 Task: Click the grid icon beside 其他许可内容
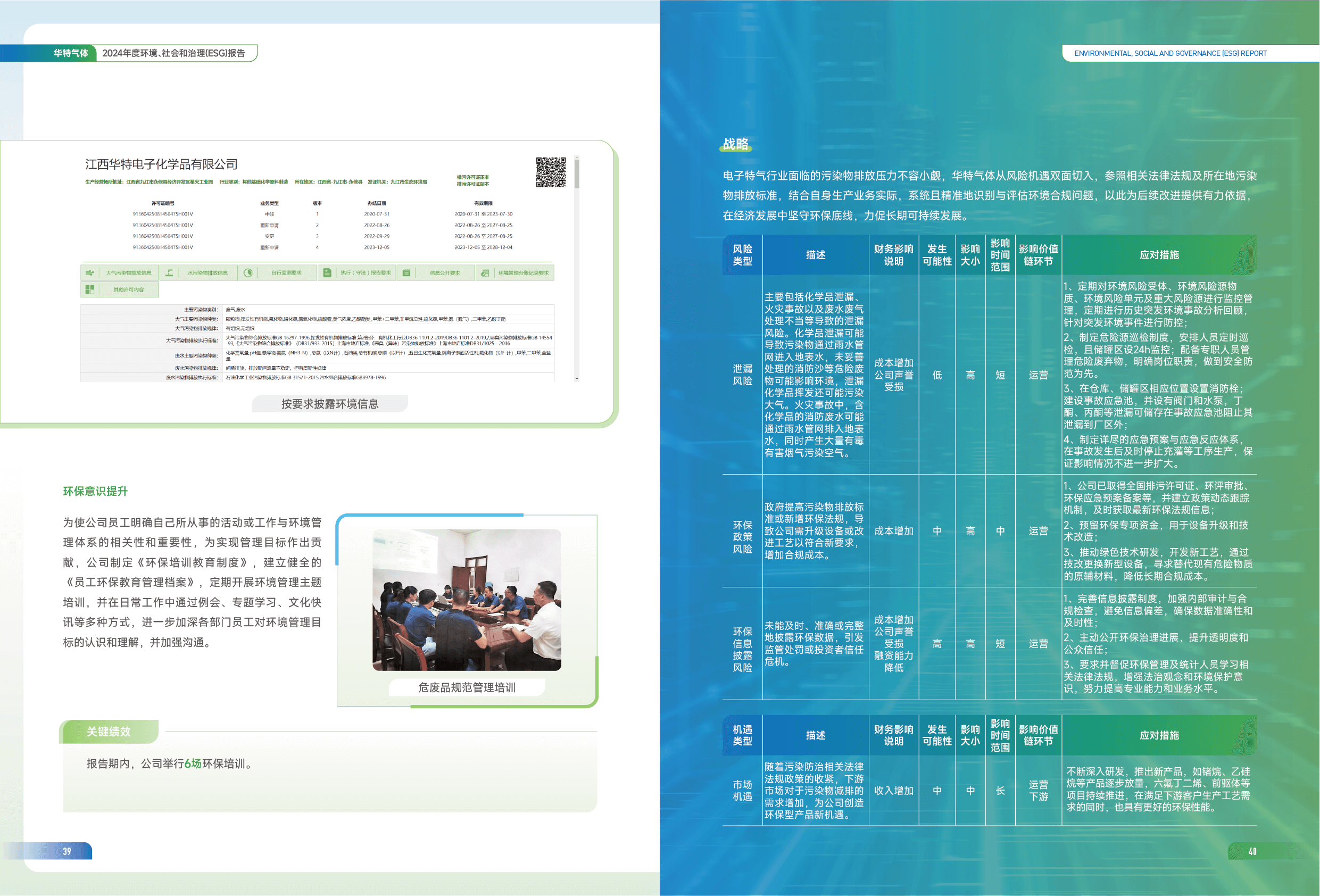(90, 289)
